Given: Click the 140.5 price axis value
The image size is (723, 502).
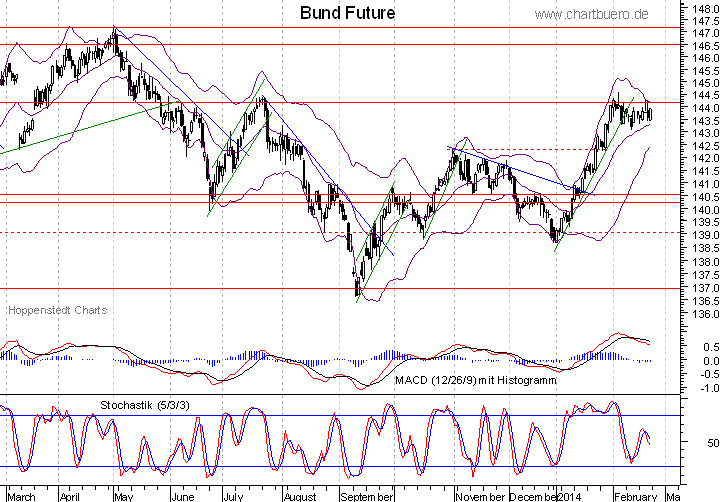Looking at the screenshot, I should tap(706, 197).
